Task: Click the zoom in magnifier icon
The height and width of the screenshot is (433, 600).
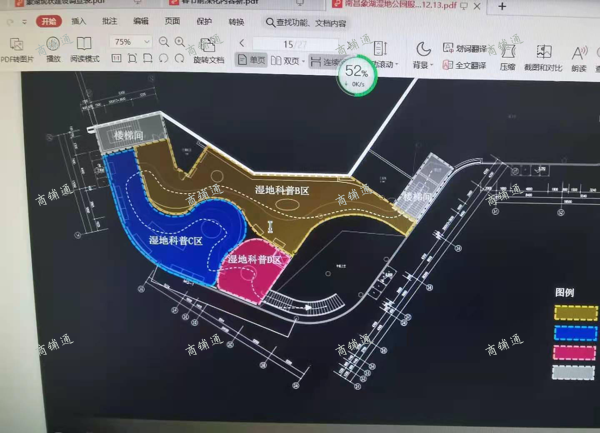Action: click(180, 42)
